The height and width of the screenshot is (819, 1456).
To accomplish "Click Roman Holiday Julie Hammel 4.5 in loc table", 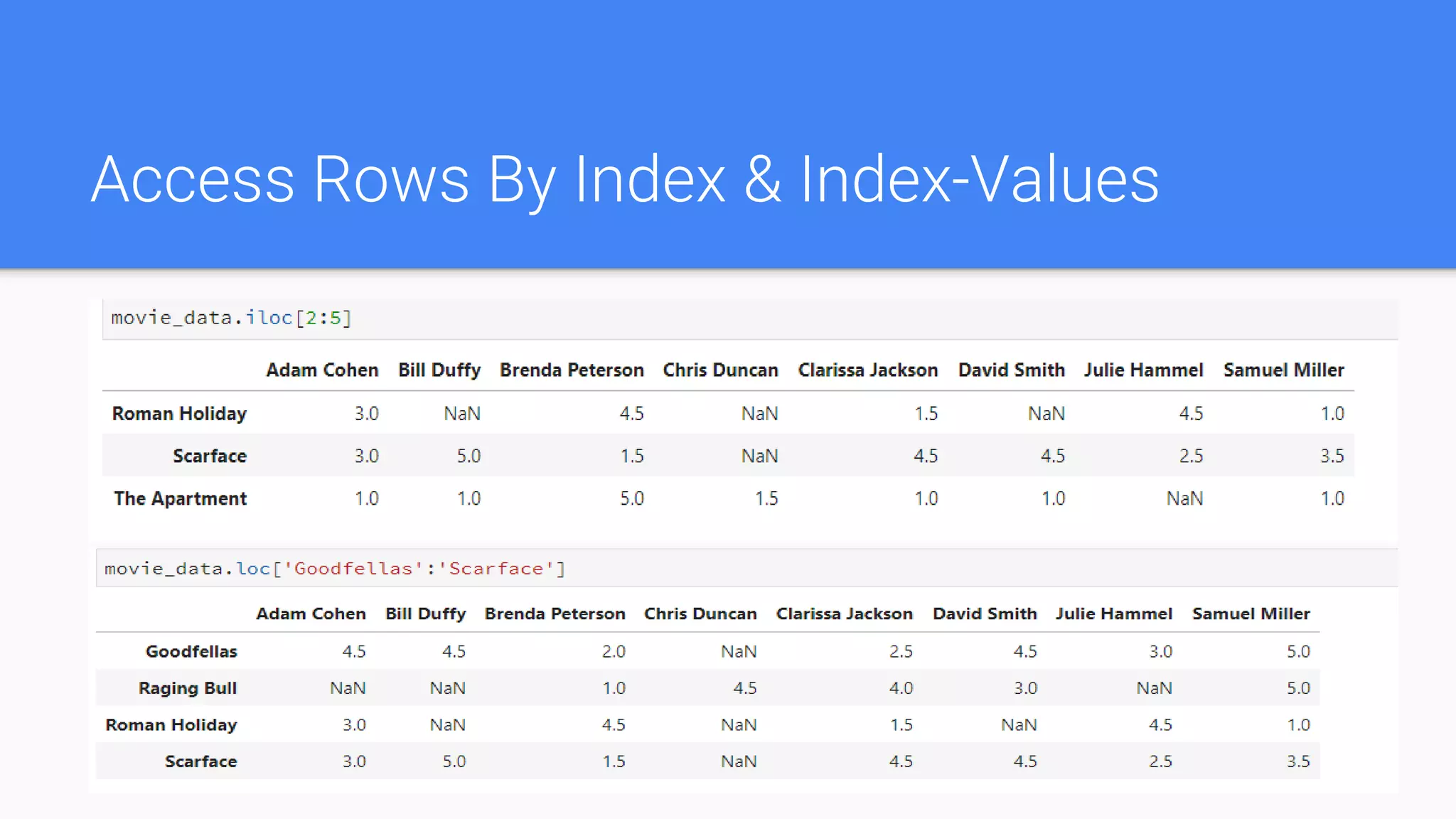I will click(1161, 725).
